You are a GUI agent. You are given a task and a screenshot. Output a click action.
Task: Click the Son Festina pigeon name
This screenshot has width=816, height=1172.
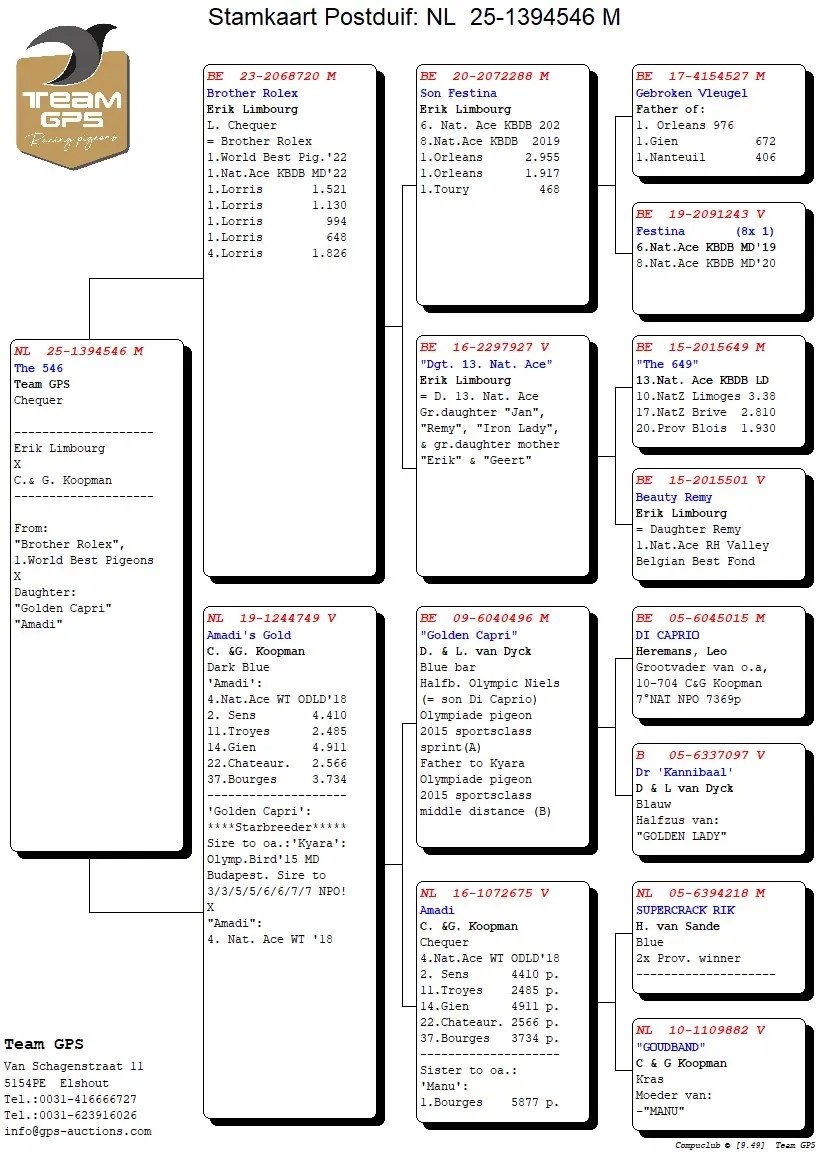point(458,93)
